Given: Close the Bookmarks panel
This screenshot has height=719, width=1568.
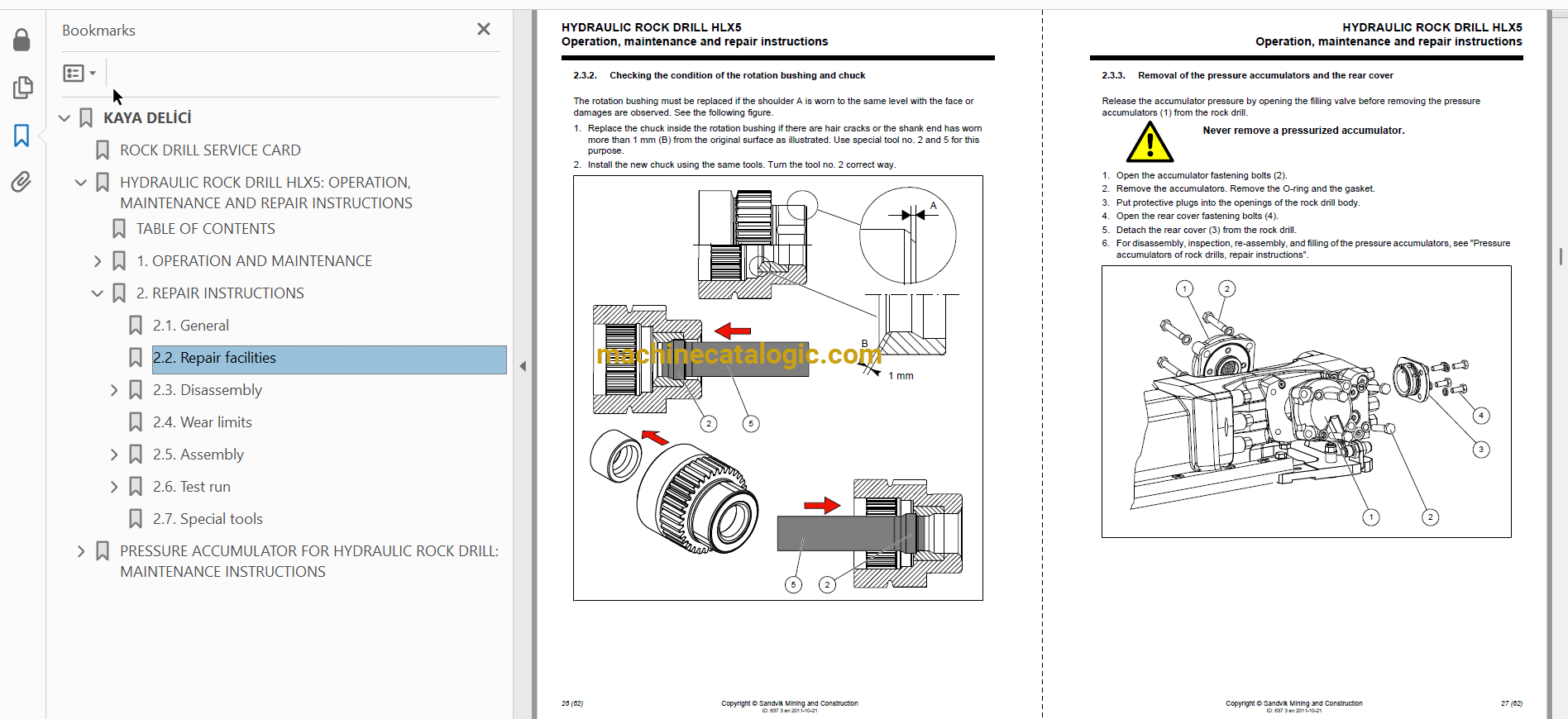Looking at the screenshot, I should pos(484,30).
